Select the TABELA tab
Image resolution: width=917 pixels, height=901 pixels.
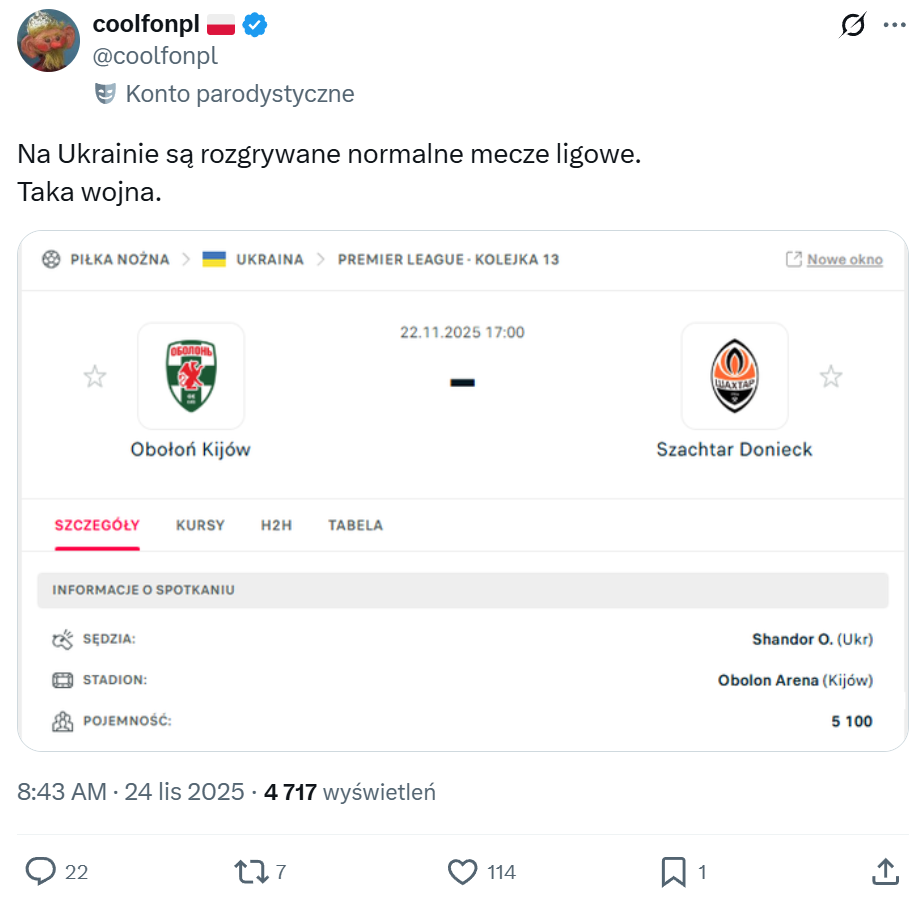[355, 525]
